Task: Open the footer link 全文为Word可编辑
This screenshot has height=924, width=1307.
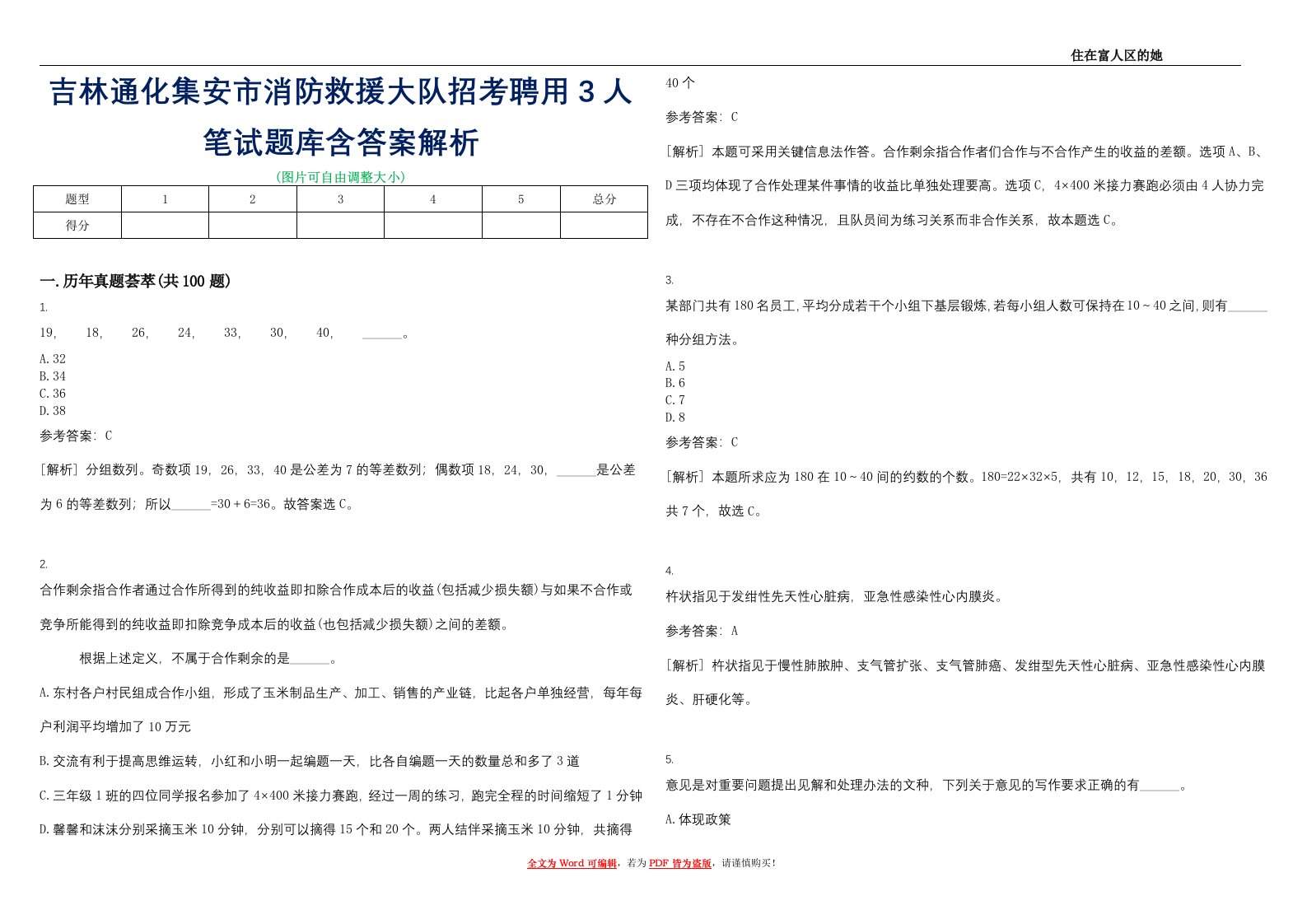Action: pos(572,863)
